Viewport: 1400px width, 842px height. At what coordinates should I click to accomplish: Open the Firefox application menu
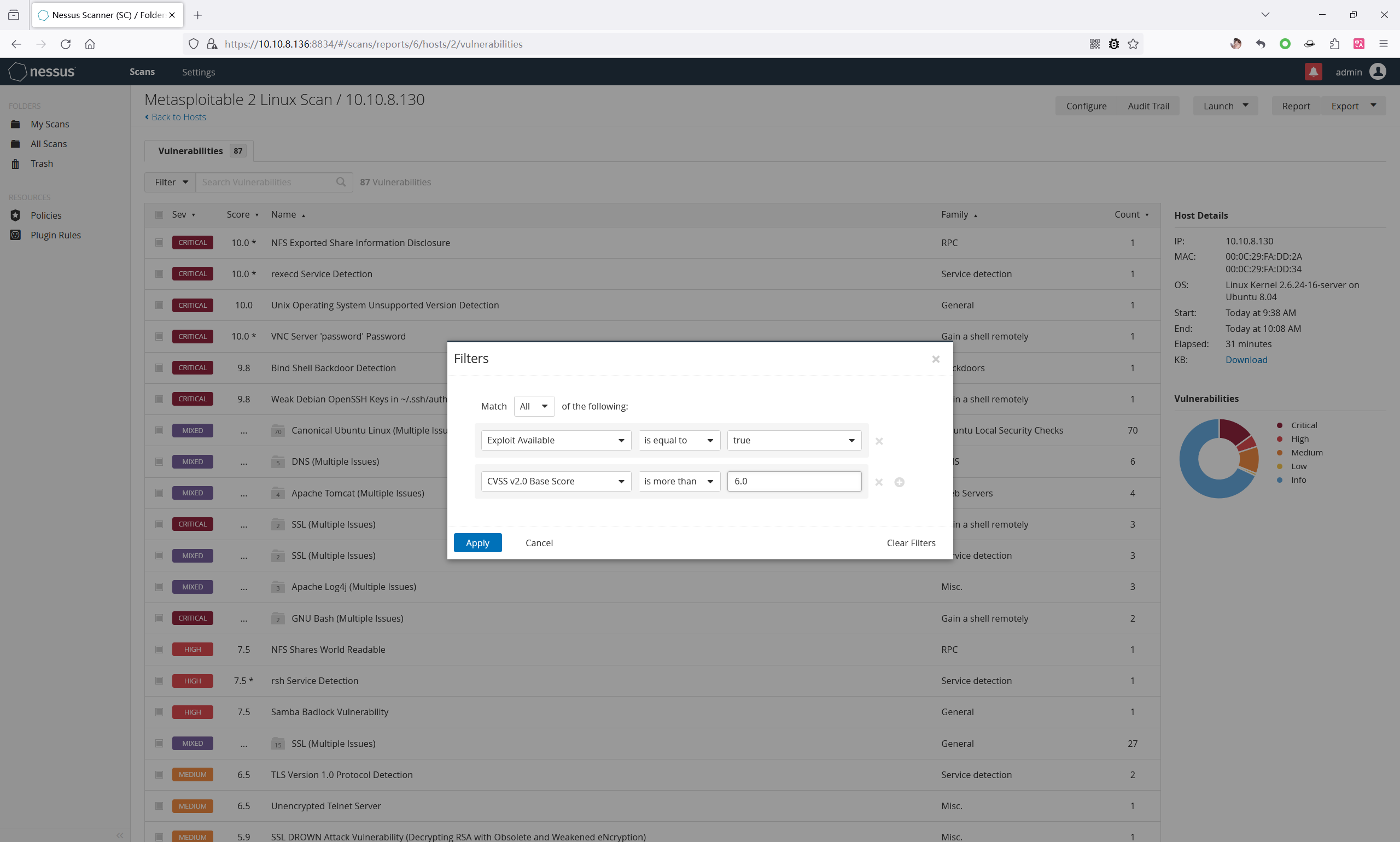pos(1383,44)
